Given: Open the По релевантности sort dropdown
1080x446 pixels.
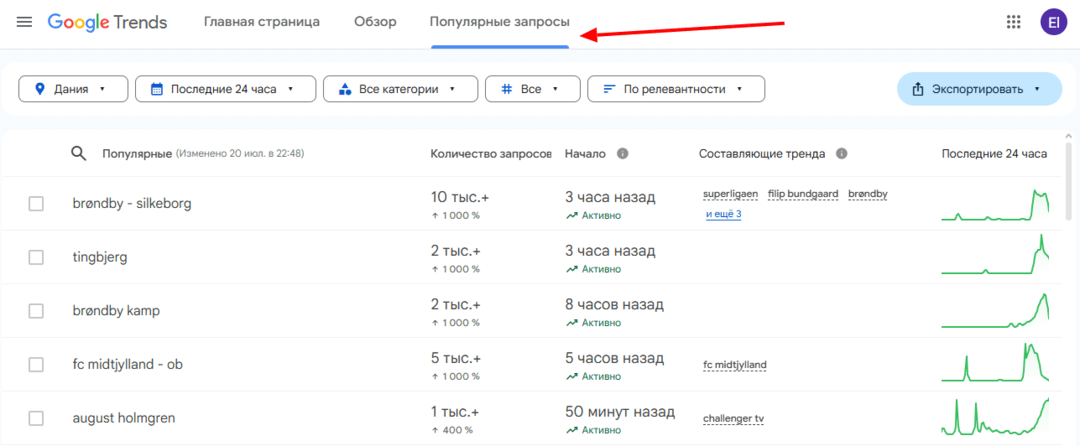Looking at the screenshot, I should coord(676,89).
